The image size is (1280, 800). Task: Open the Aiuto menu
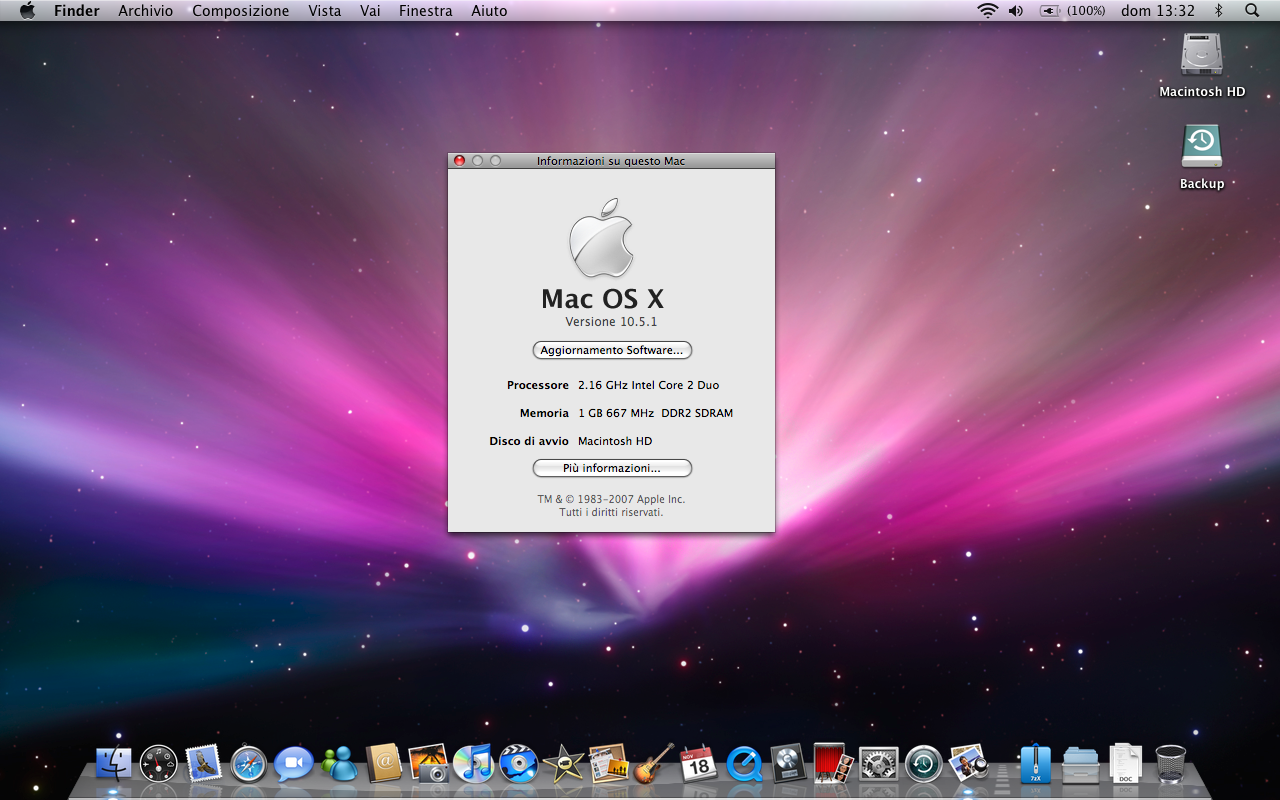click(489, 11)
